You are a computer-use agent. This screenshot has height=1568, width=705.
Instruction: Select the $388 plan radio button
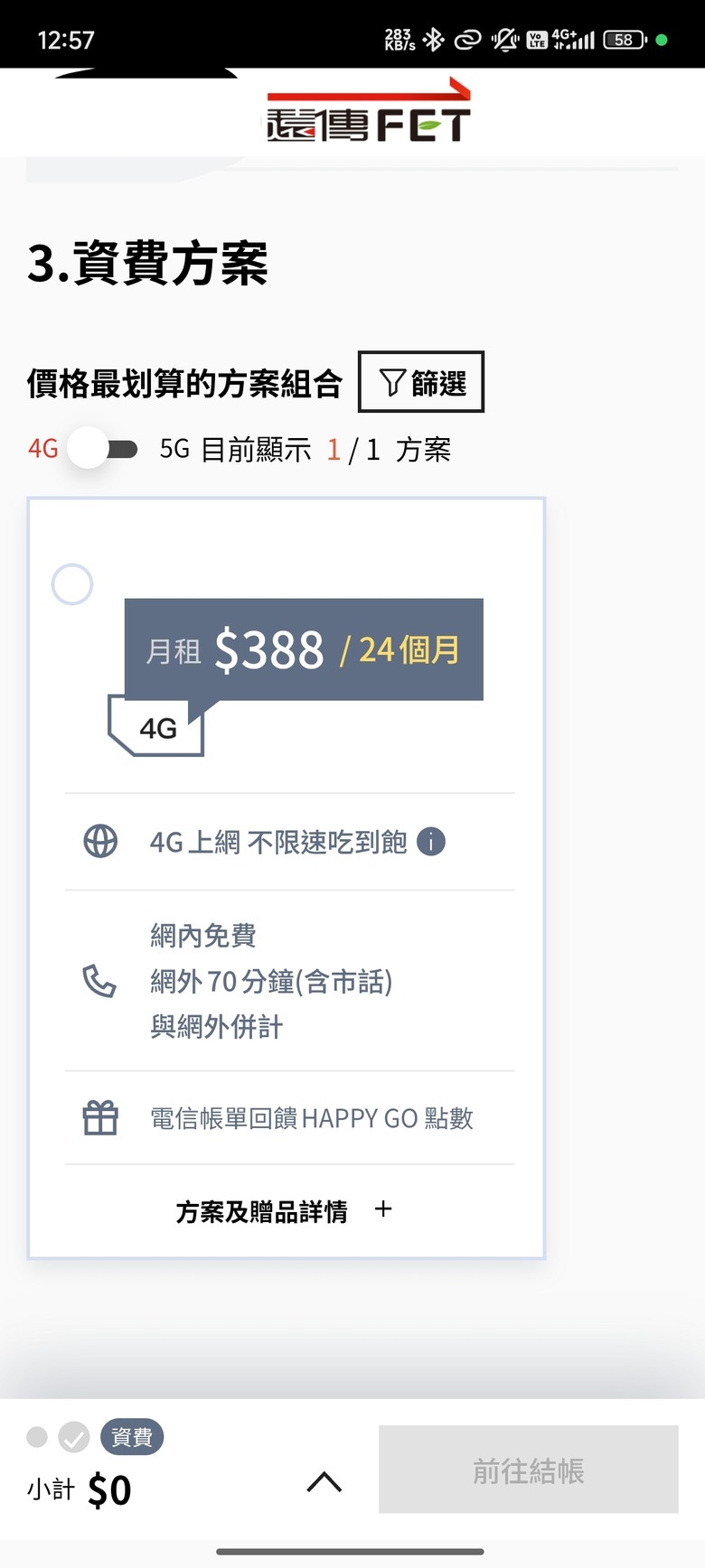(72, 584)
